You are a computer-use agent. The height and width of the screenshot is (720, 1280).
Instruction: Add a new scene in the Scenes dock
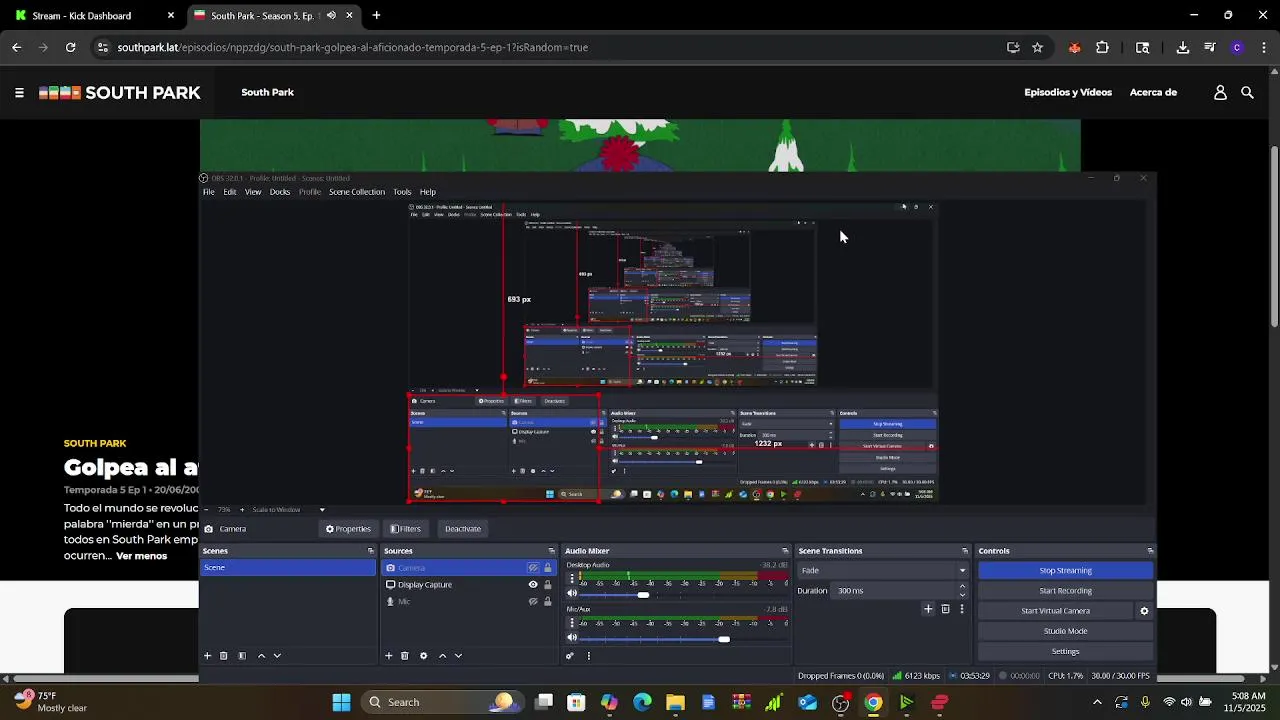pos(208,656)
